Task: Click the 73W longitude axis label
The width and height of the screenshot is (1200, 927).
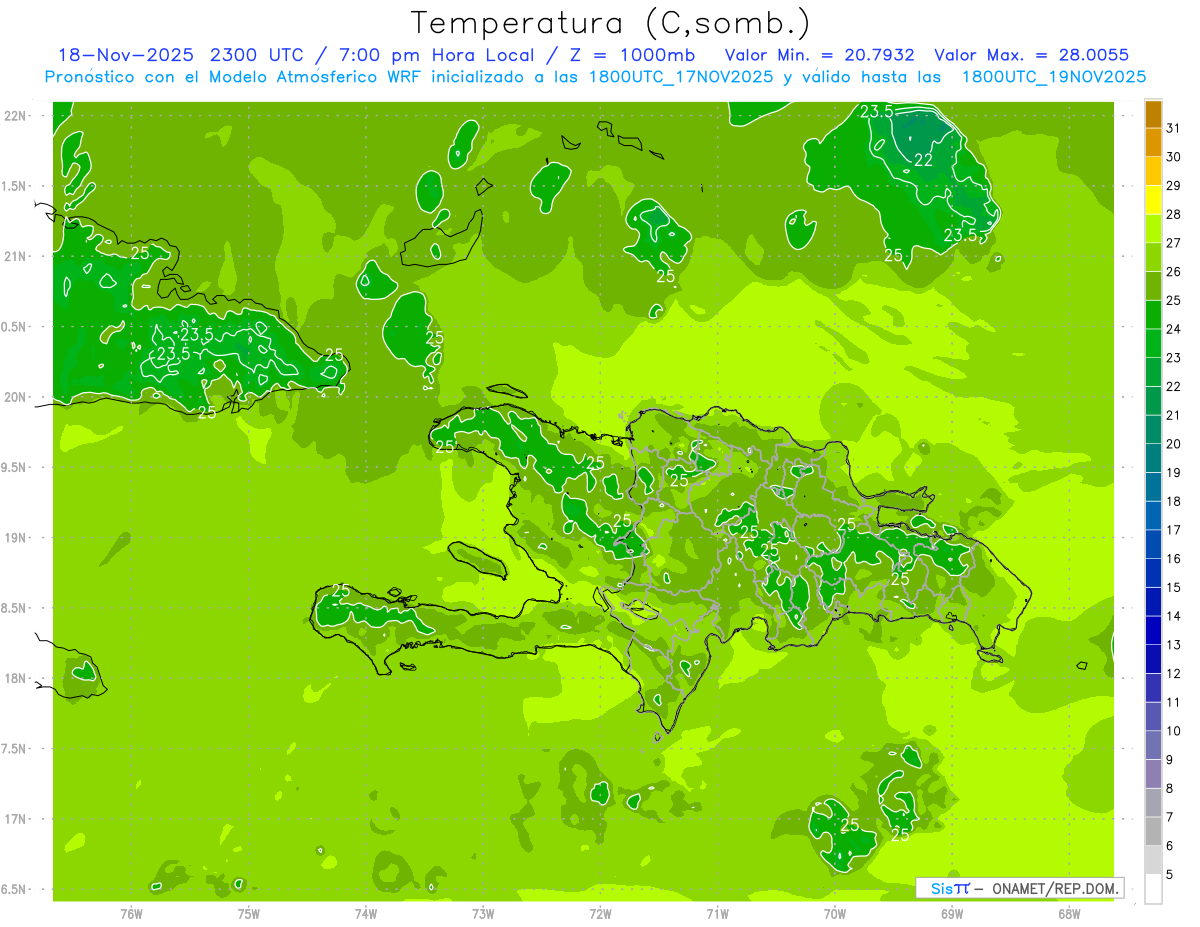Action: [483, 914]
